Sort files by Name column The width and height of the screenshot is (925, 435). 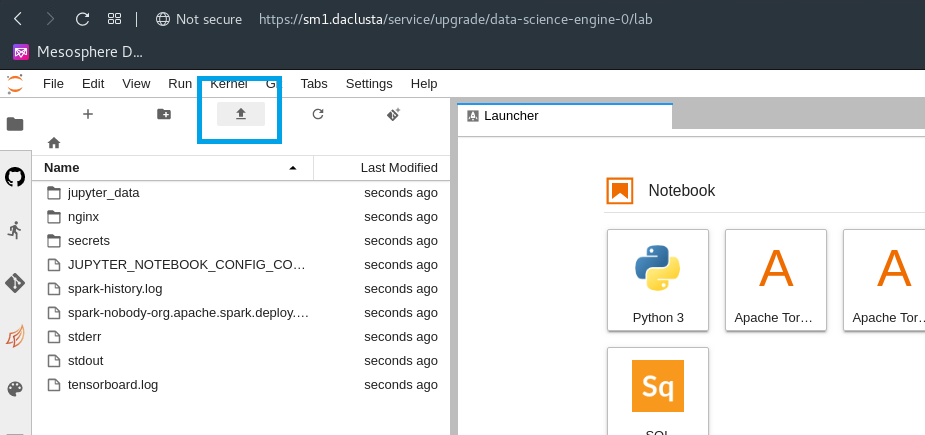point(173,168)
